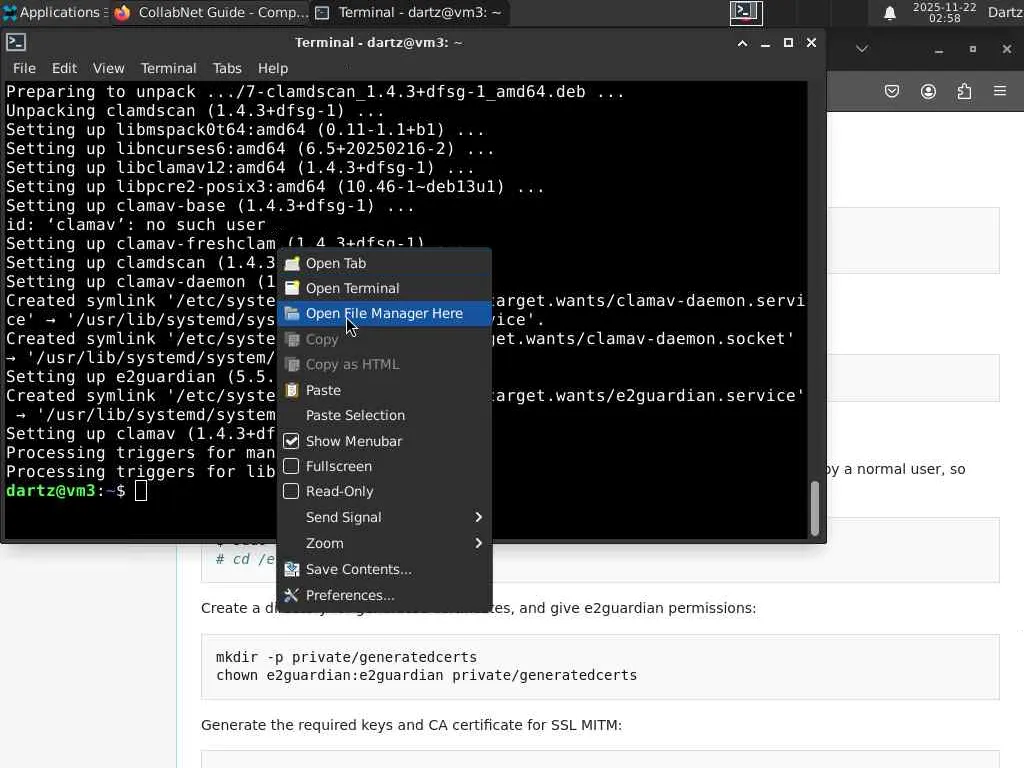Click the terminal launcher icon in the top panel
Viewport: 1024px width, 768px height.
746,12
